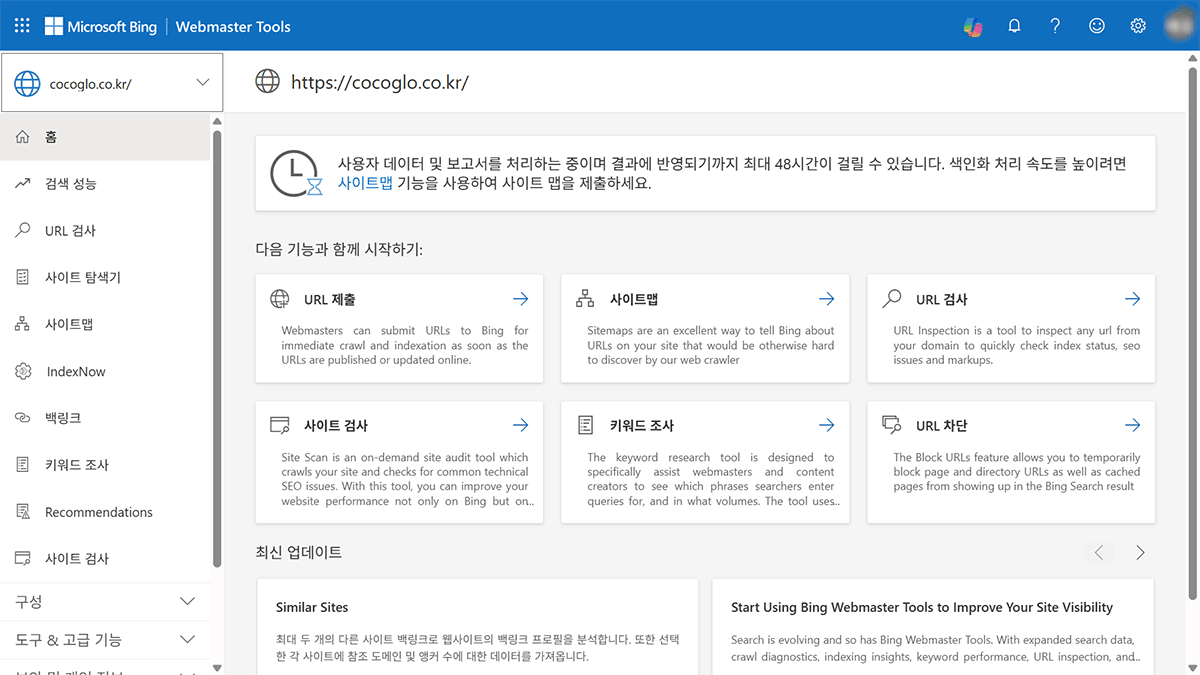Click the sitemap icon on 사이트맵 card
The image size is (1200, 675).
(586, 299)
